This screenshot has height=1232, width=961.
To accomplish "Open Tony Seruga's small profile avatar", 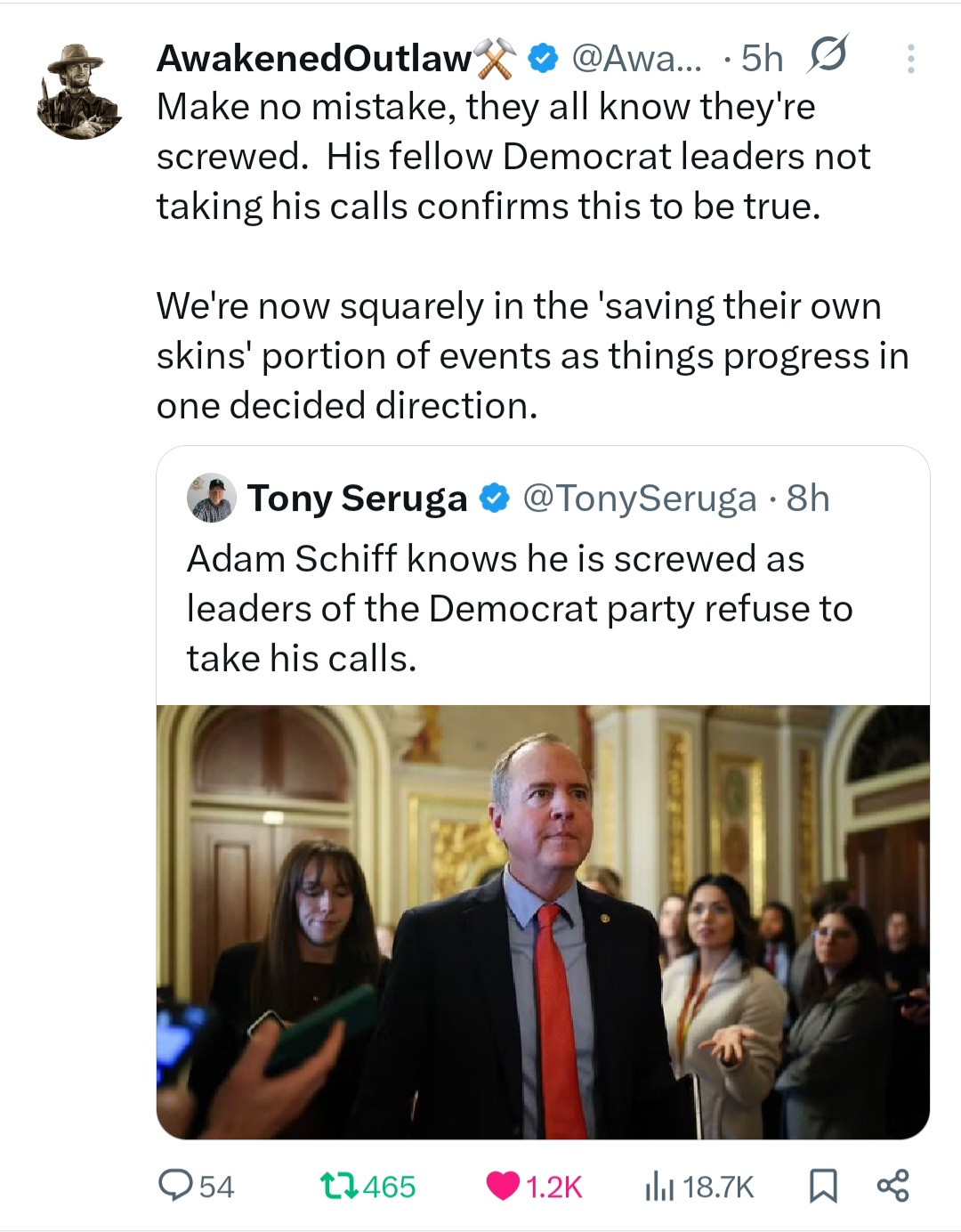I will point(212,498).
